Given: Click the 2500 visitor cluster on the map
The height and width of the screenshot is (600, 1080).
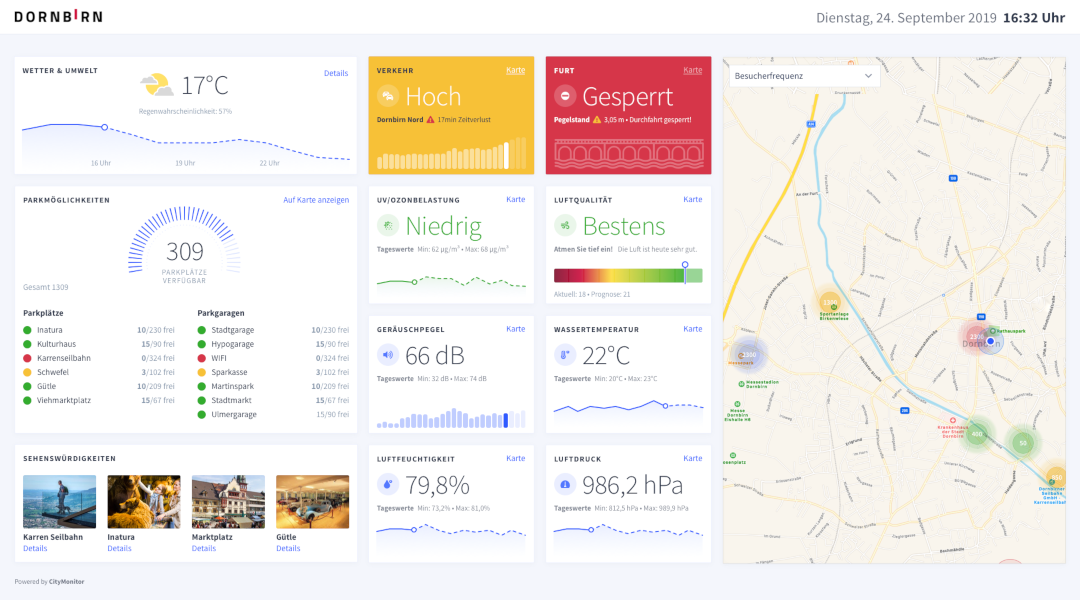Looking at the screenshot, I should tap(748, 354).
